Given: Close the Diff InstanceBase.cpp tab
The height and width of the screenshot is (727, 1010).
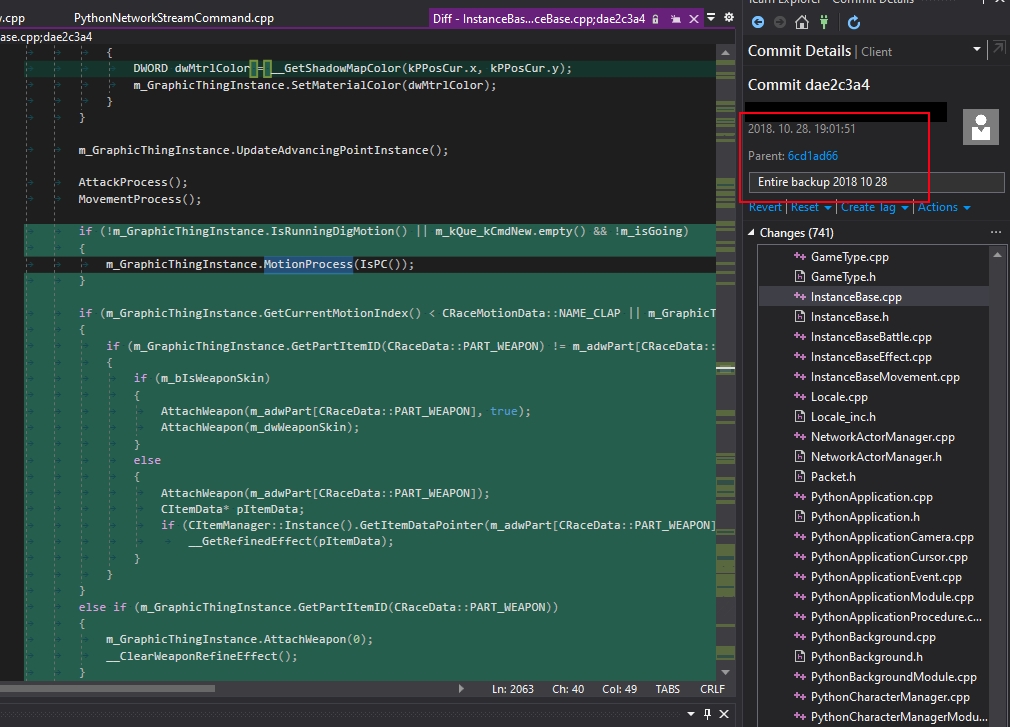Looking at the screenshot, I should click(694, 19).
